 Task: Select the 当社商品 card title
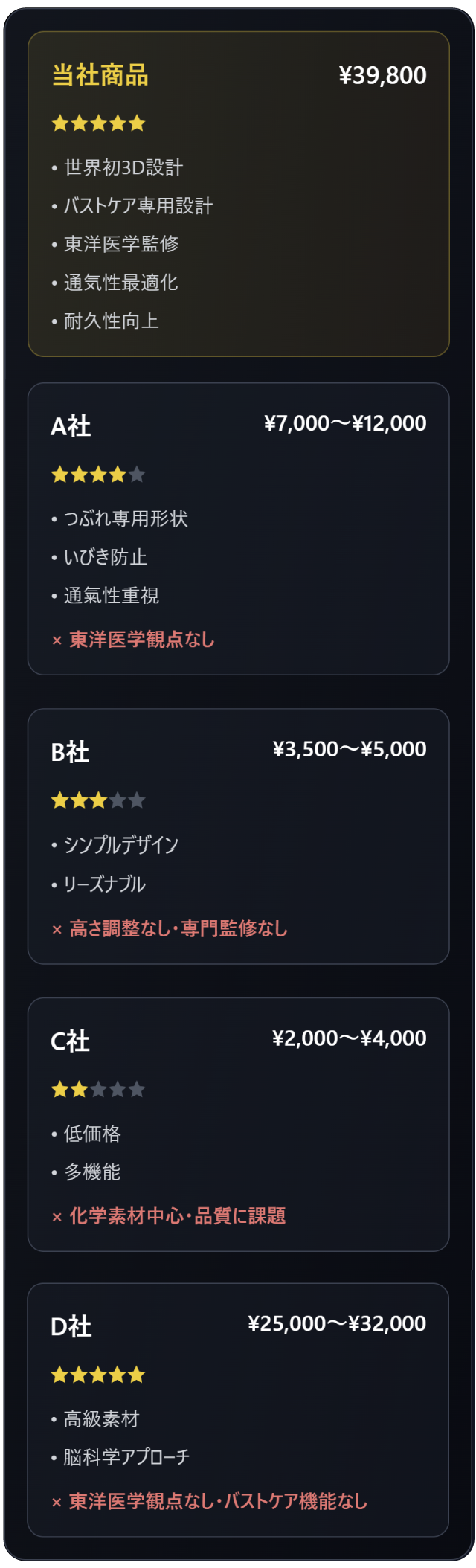[x=100, y=76]
